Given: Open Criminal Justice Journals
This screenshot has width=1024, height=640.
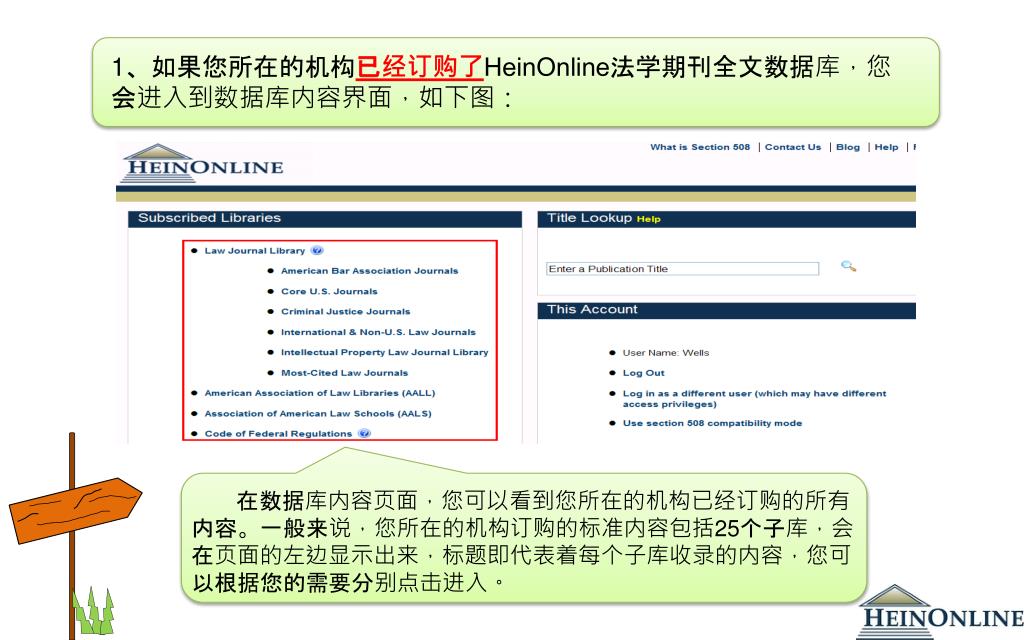Looking at the screenshot, I should [x=345, y=312].
